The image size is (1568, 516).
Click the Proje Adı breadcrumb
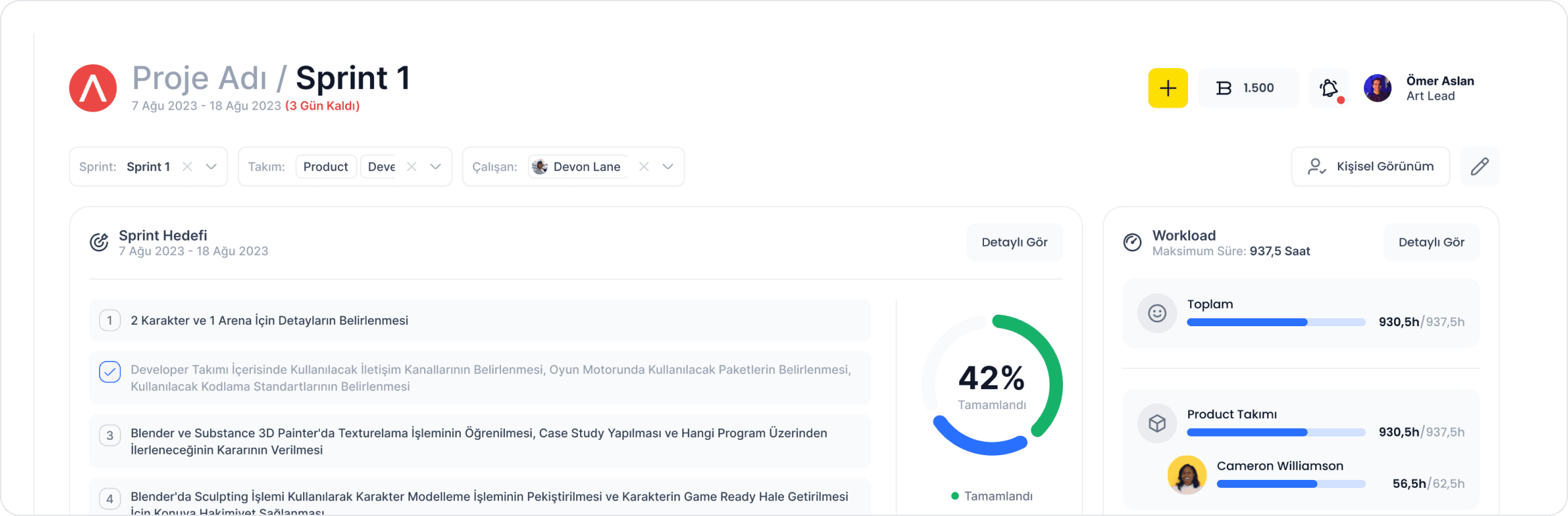click(x=199, y=78)
